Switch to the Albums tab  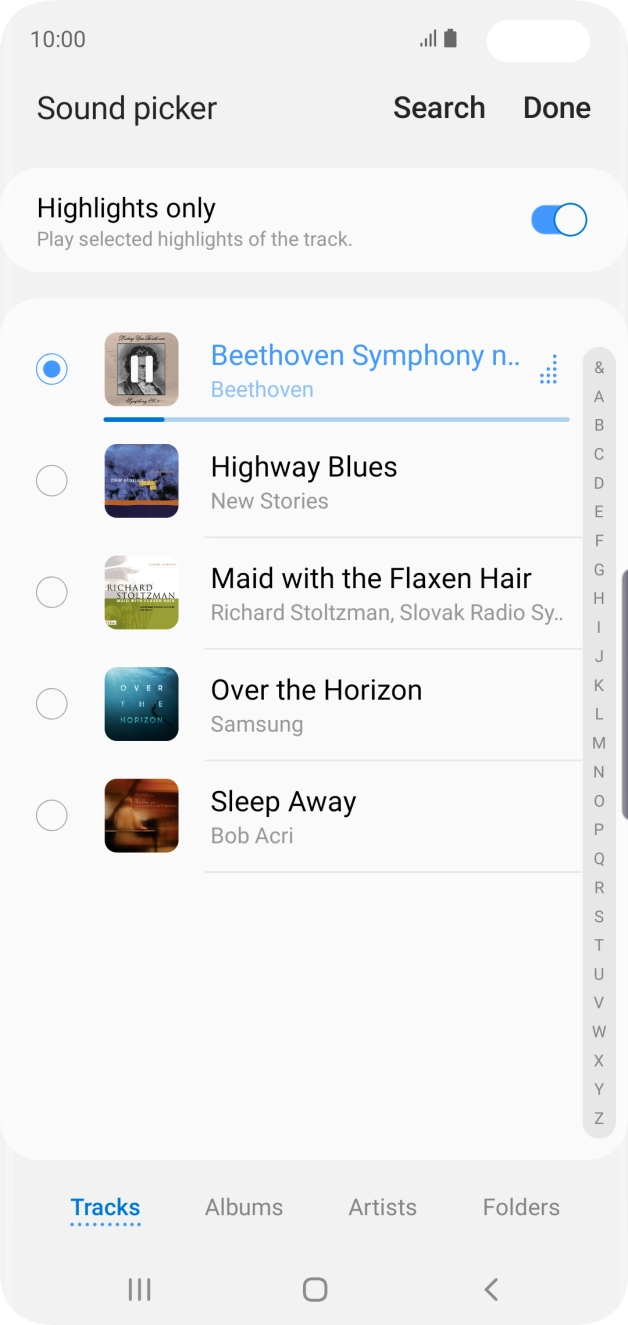tap(244, 1207)
